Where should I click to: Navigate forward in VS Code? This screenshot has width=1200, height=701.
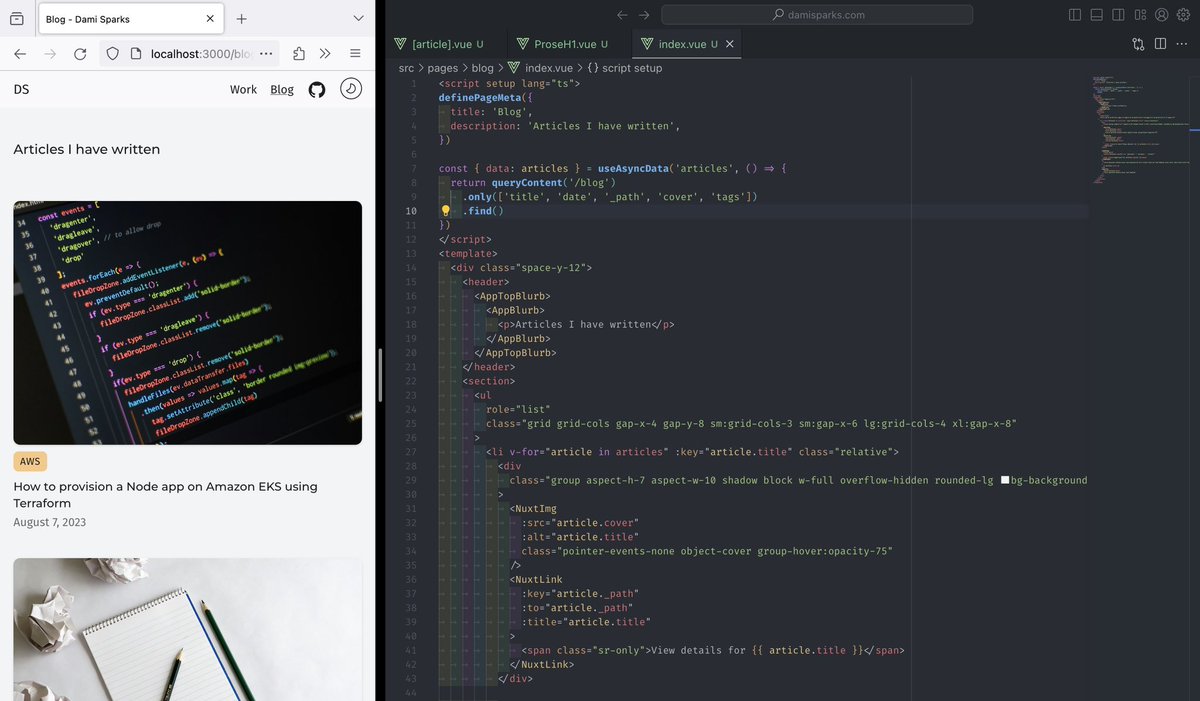point(644,15)
